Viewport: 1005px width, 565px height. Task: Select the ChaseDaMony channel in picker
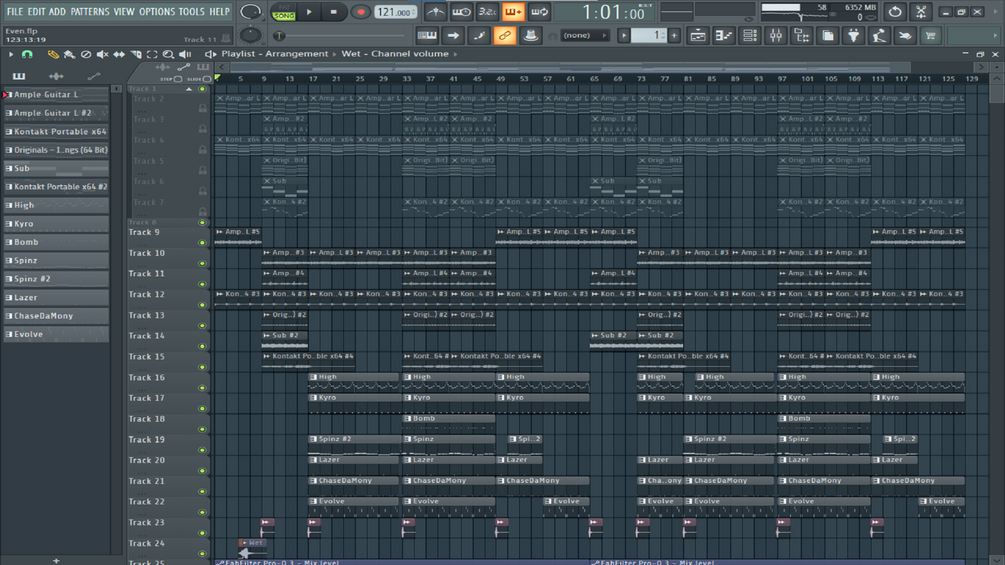click(x=56, y=316)
